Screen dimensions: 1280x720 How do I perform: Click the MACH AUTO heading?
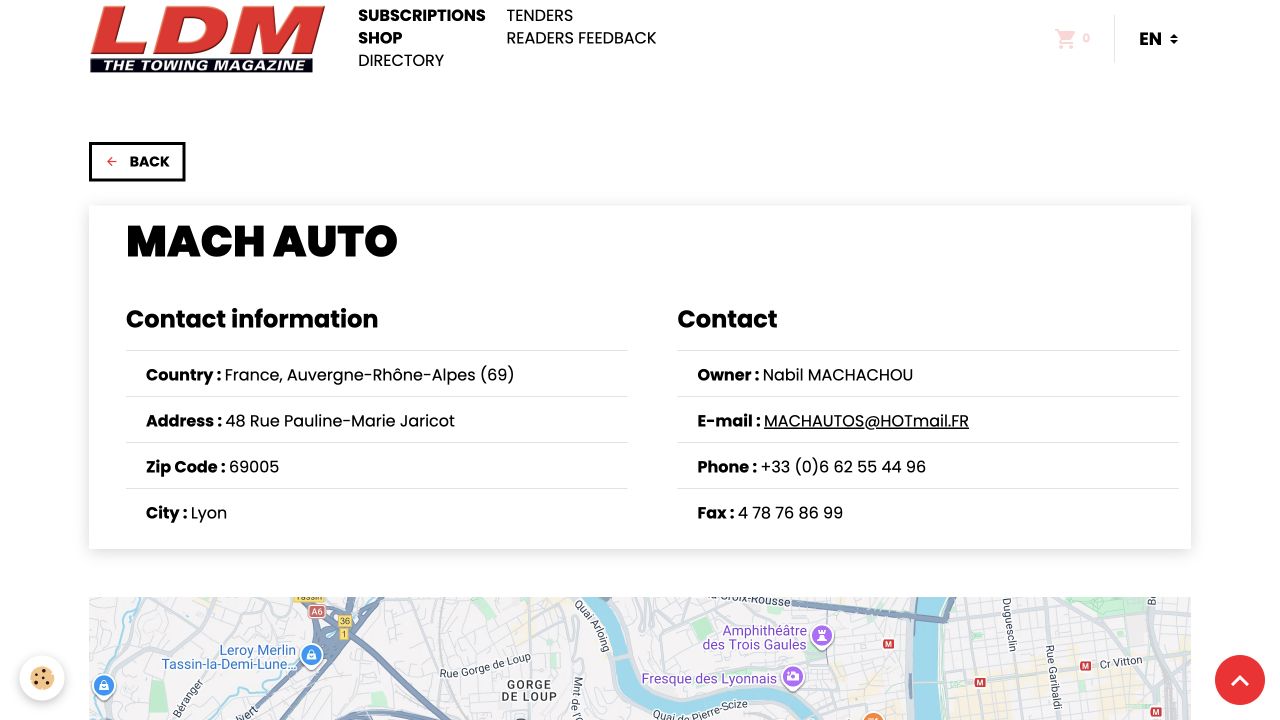click(262, 242)
